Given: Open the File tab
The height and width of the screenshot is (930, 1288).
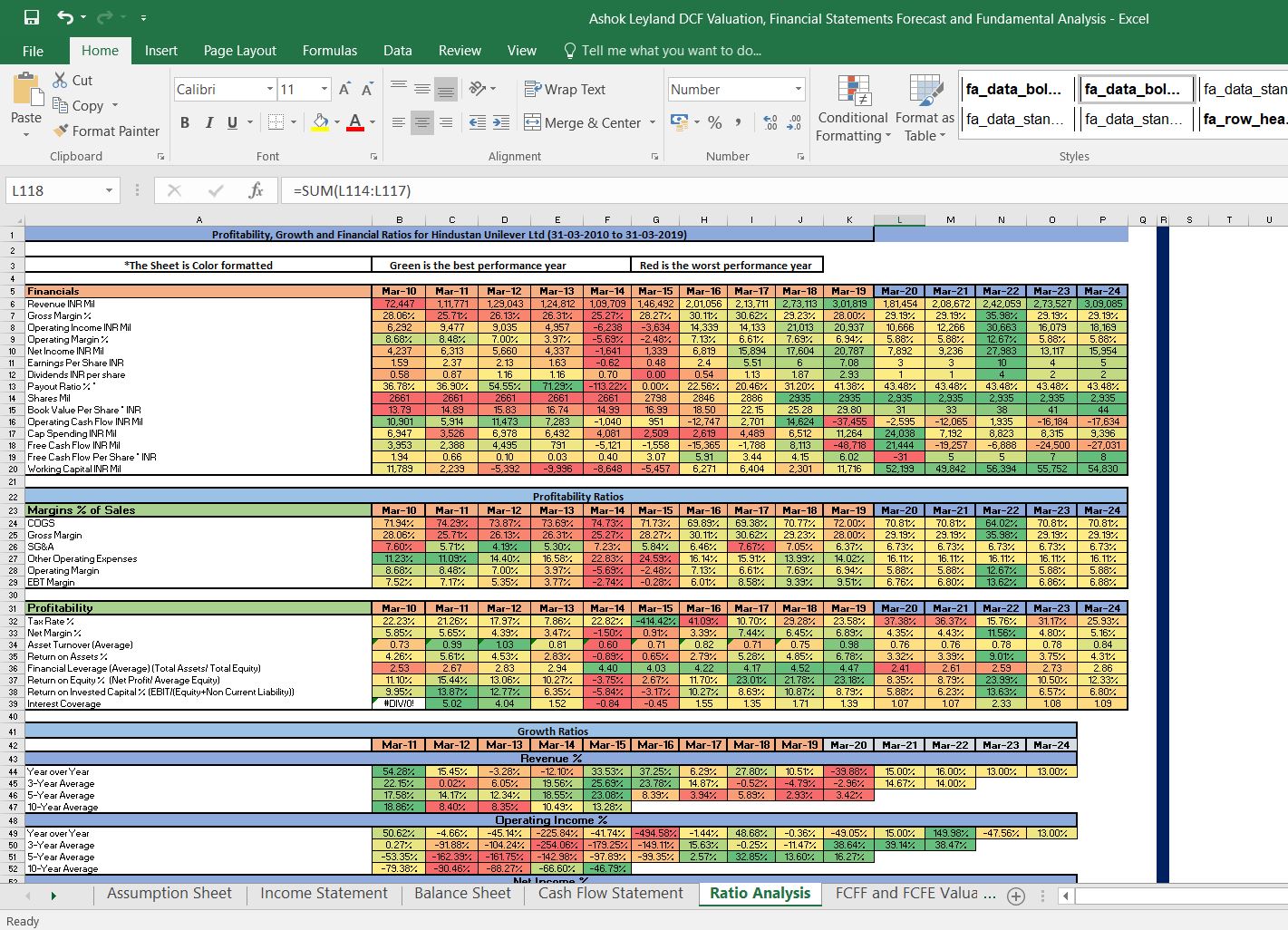Looking at the screenshot, I should [33, 51].
